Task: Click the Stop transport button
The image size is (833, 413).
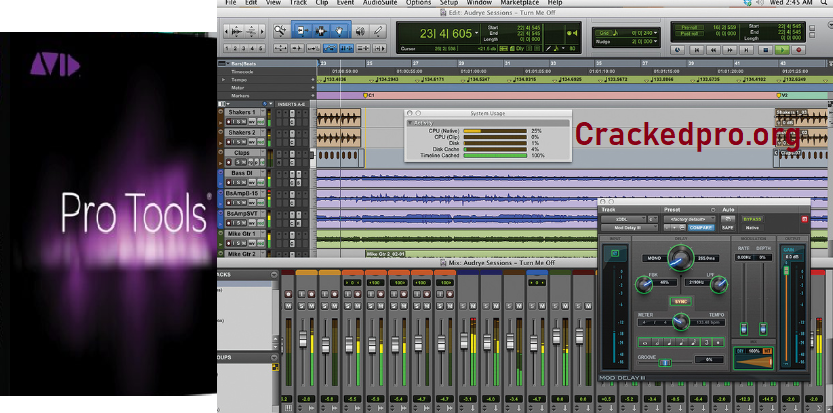Action: pyautogui.click(x=765, y=50)
